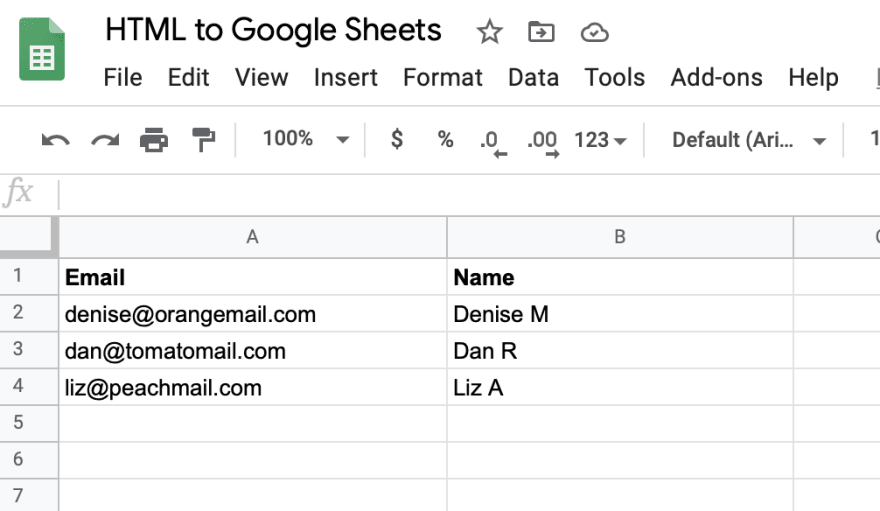The height and width of the screenshot is (511, 880).
Task: Click the redo arrow icon
Action: [x=105, y=140]
